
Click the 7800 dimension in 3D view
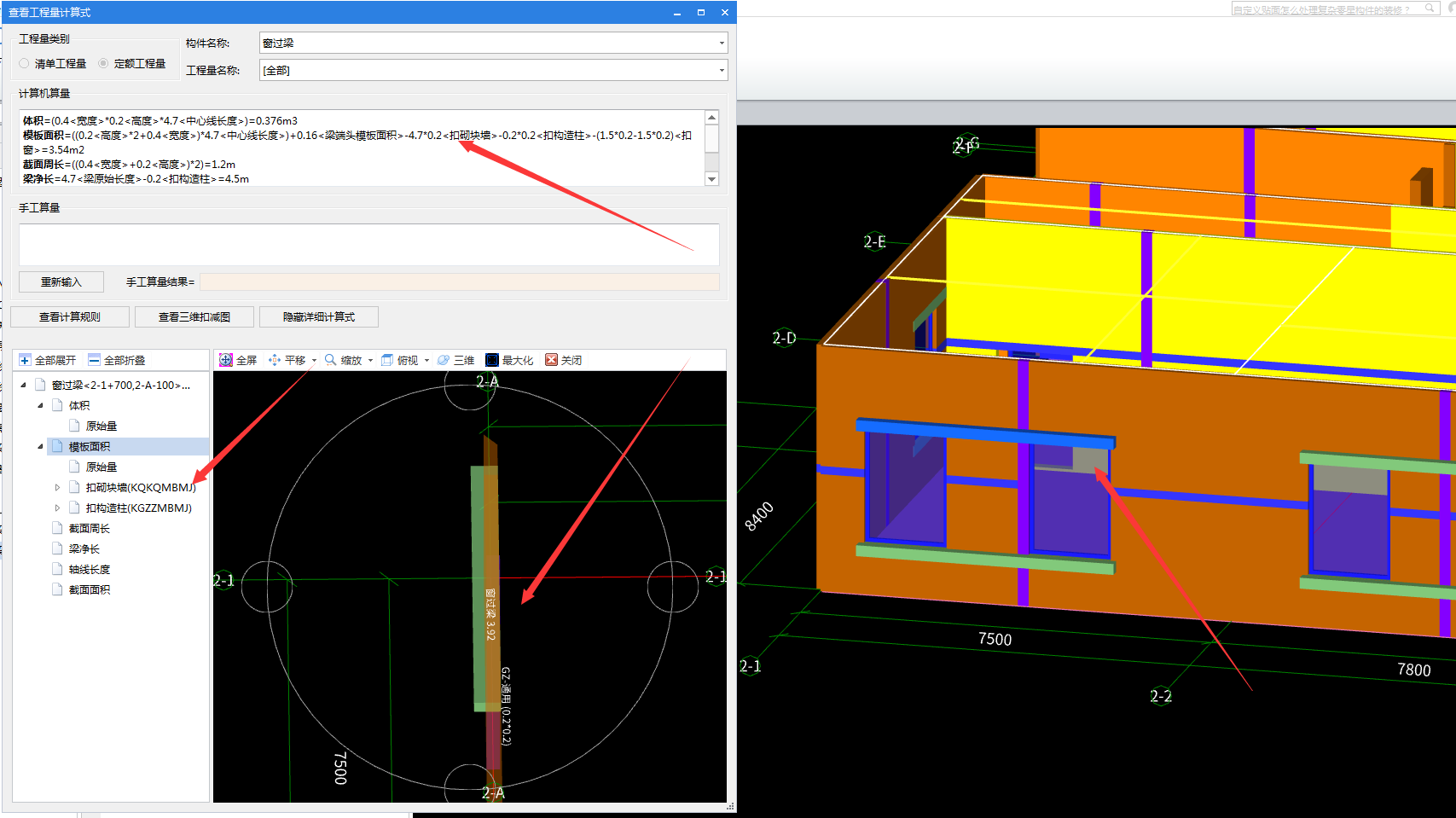click(1414, 670)
